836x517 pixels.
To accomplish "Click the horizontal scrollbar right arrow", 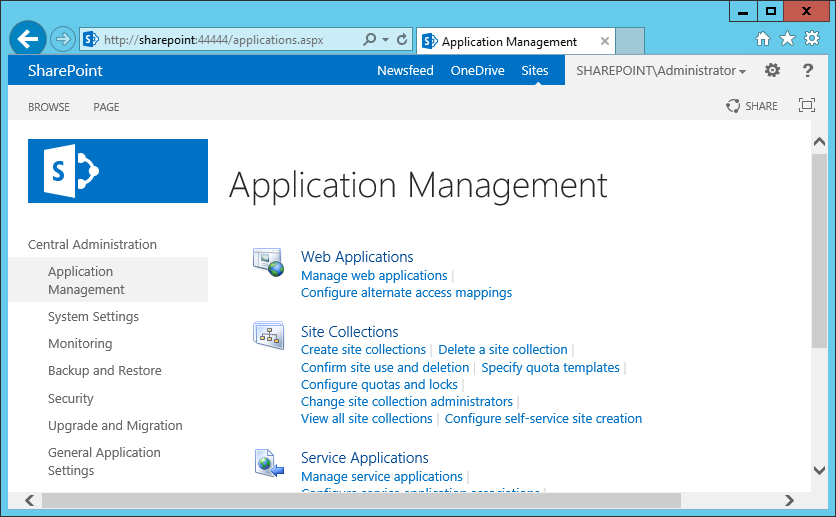I will pyautogui.click(x=789, y=500).
